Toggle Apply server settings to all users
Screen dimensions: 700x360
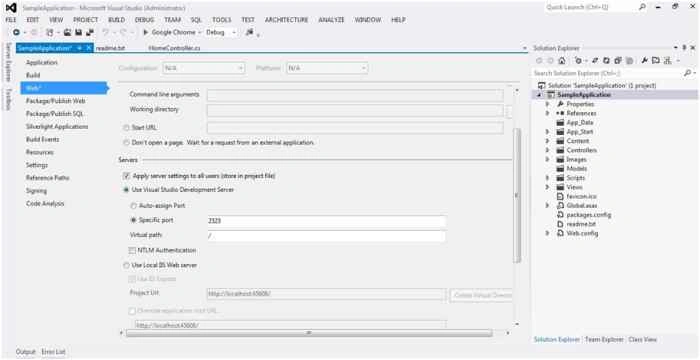pos(126,176)
